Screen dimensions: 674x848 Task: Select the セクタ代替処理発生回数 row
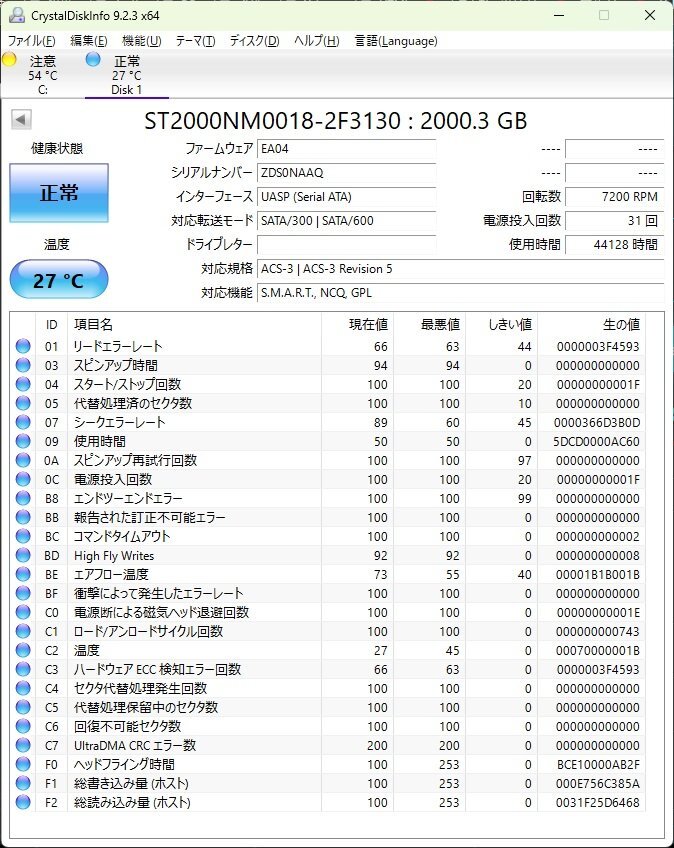click(329, 688)
